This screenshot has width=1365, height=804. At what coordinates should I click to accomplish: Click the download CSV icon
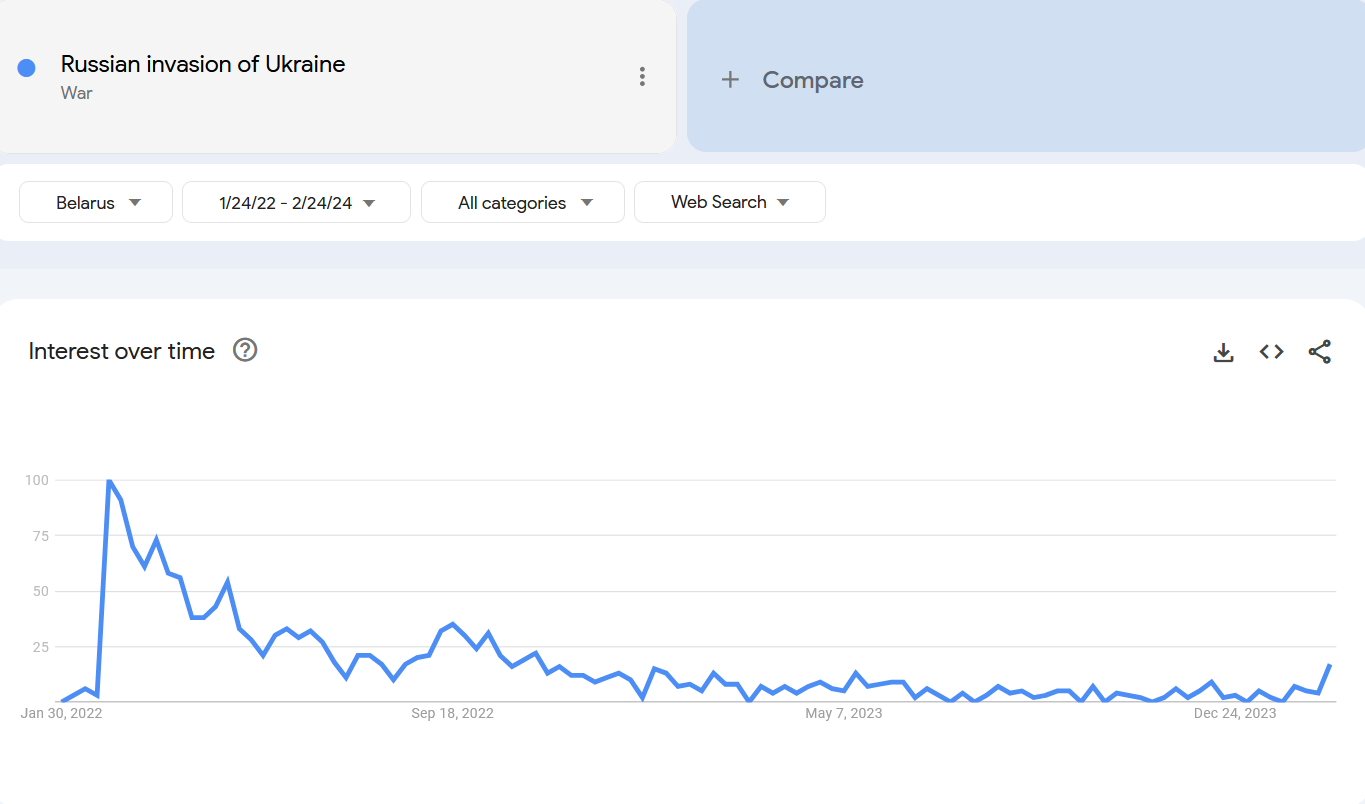point(1223,352)
